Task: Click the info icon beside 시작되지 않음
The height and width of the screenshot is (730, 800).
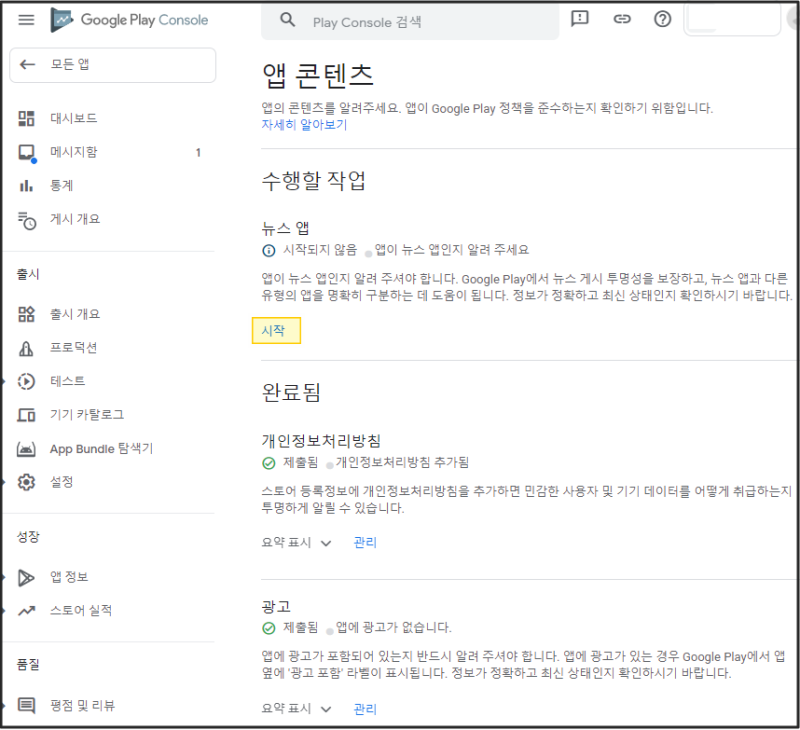Action: (268, 250)
